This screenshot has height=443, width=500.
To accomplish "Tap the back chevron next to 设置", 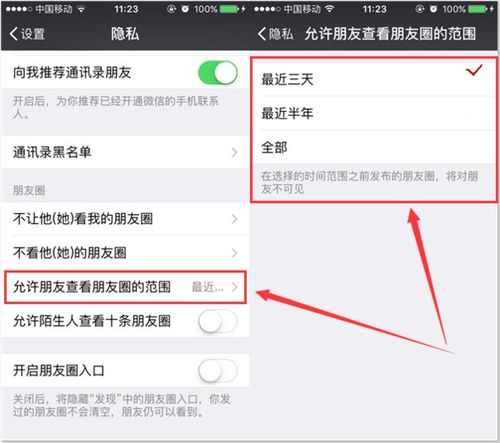I will coord(14,34).
